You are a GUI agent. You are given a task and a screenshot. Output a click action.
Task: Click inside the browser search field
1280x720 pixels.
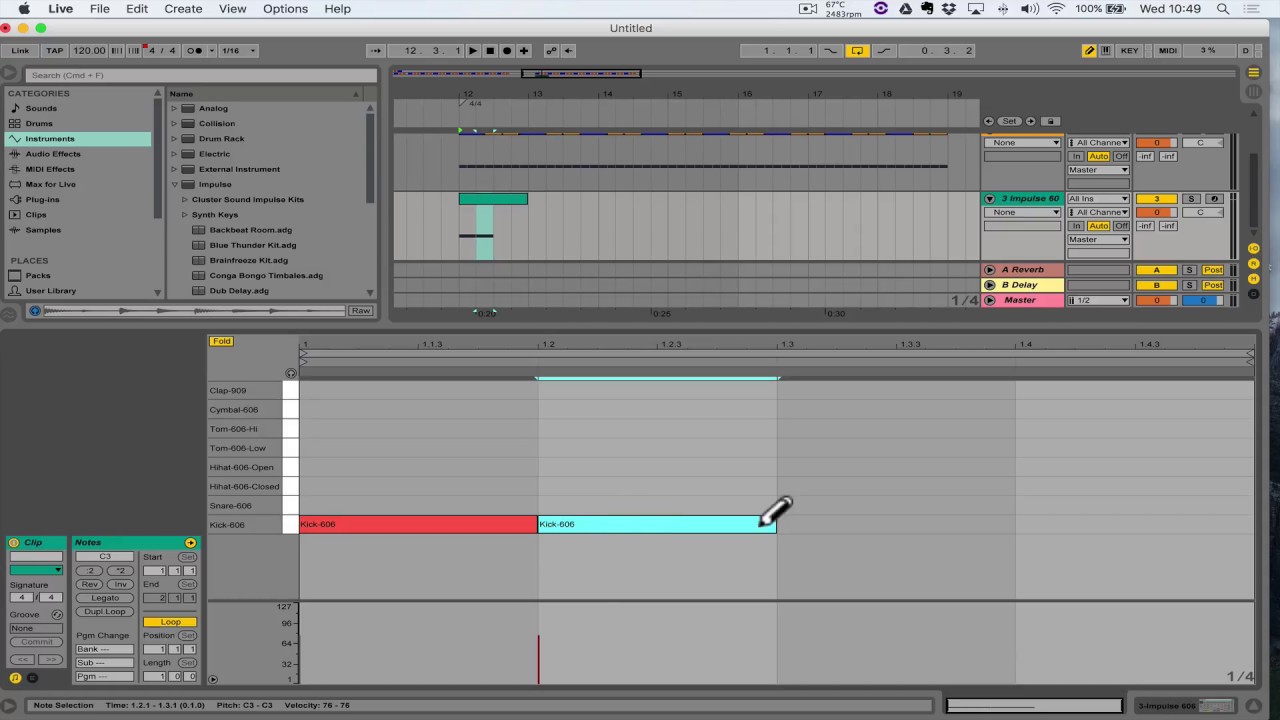pyautogui.click(x=200, y=75)
